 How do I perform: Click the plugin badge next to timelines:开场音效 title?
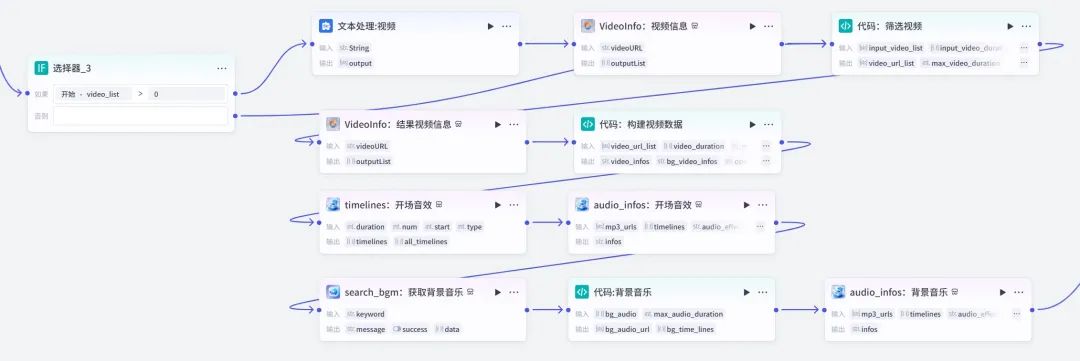(x=439, y=205)
